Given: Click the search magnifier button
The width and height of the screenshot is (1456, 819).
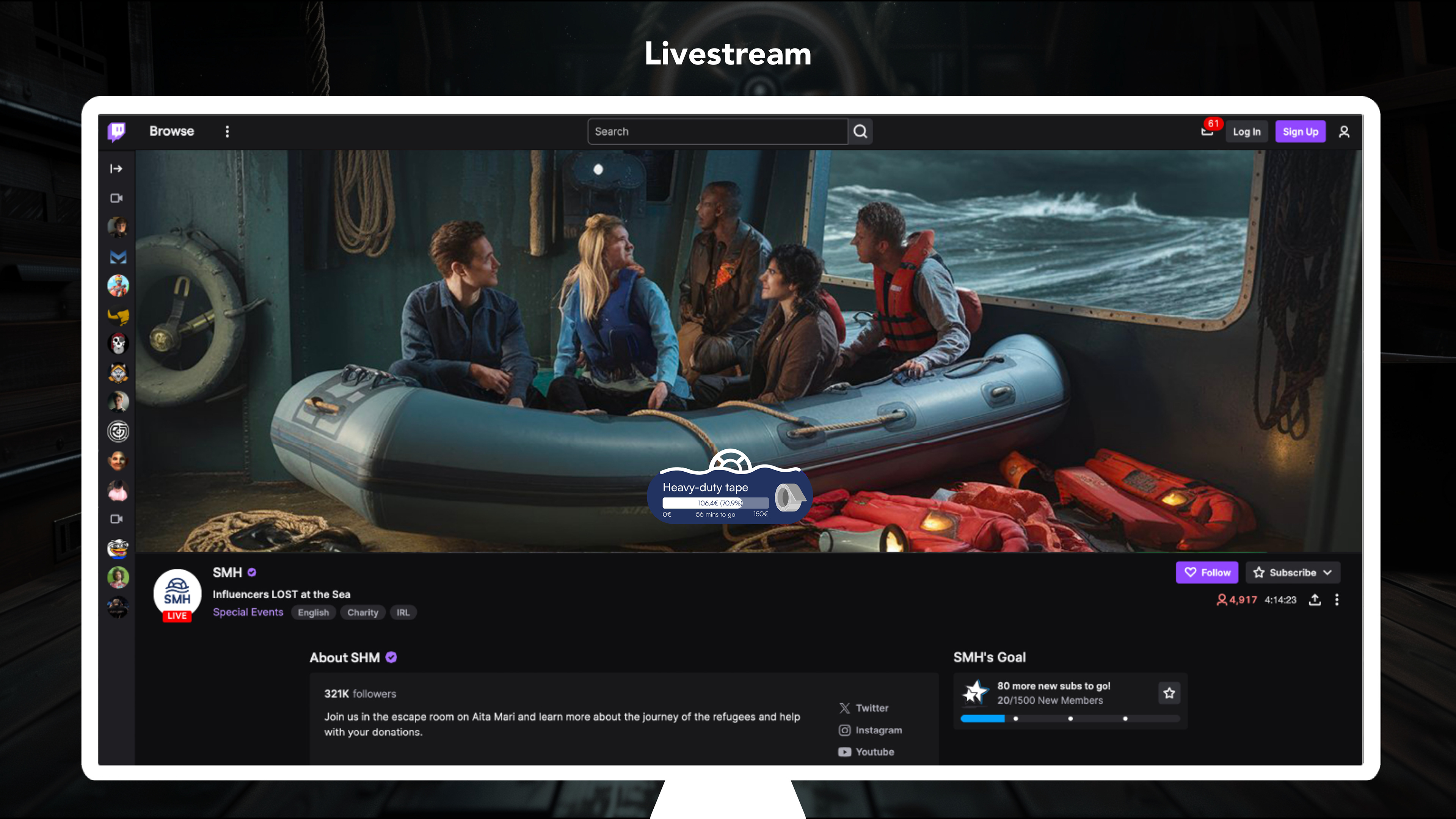Looking at the screenshot, I should (x=860, y=132).
